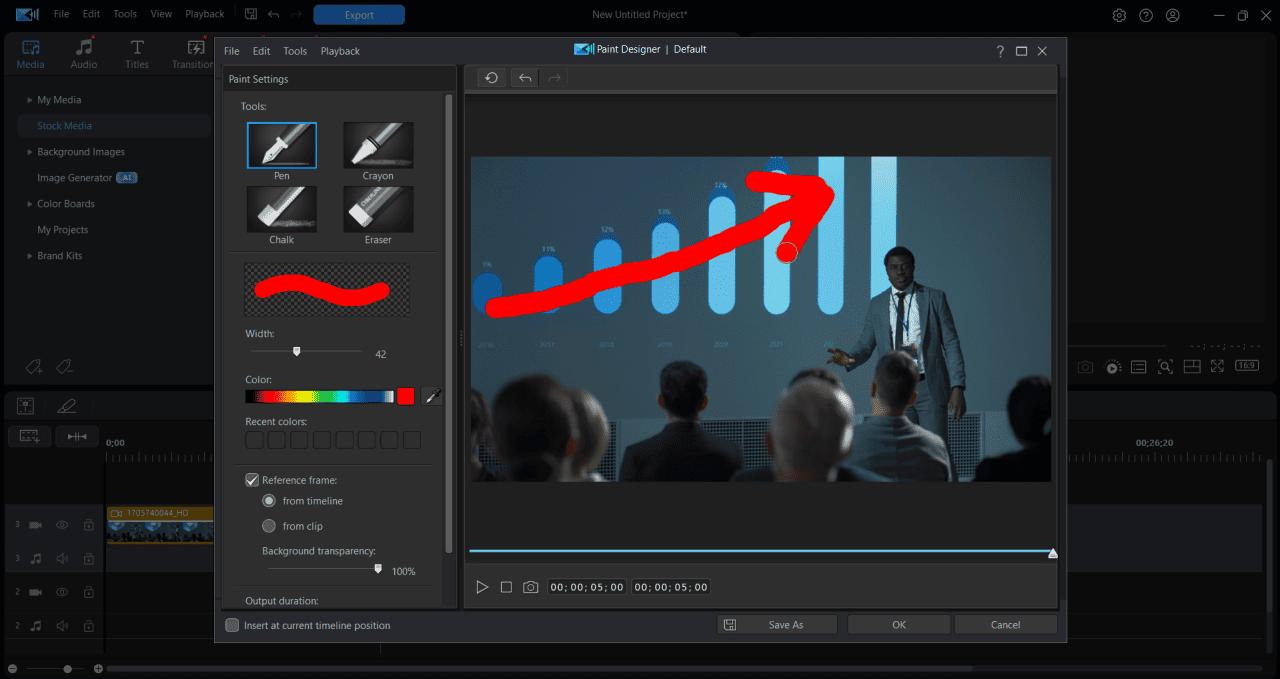This screenshot has height=679, width=1280.
Task: Open Tools menu in Paint Designer
Action: [295, 51]
